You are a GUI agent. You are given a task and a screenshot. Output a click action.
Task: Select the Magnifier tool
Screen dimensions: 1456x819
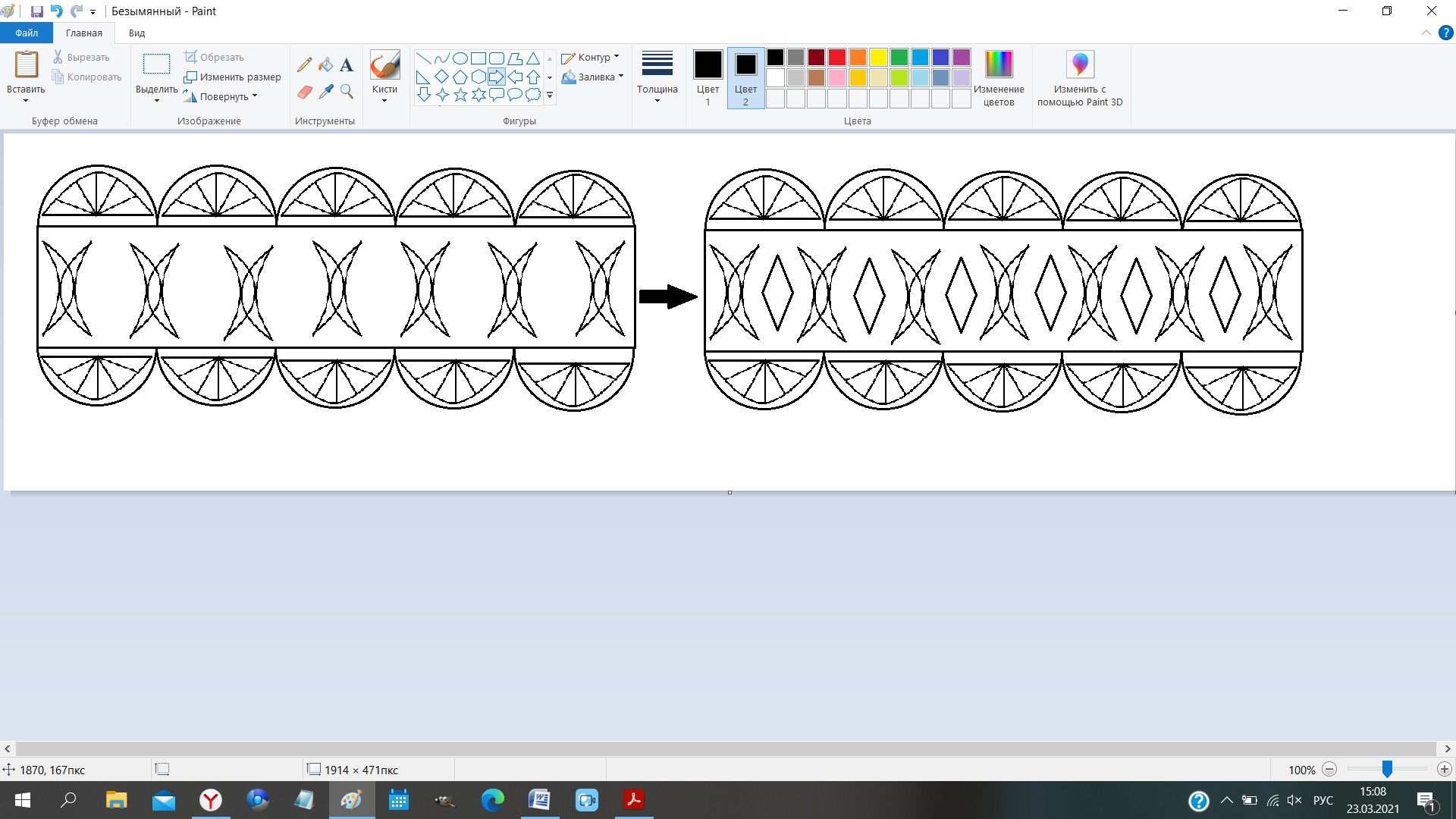(347, 92)
